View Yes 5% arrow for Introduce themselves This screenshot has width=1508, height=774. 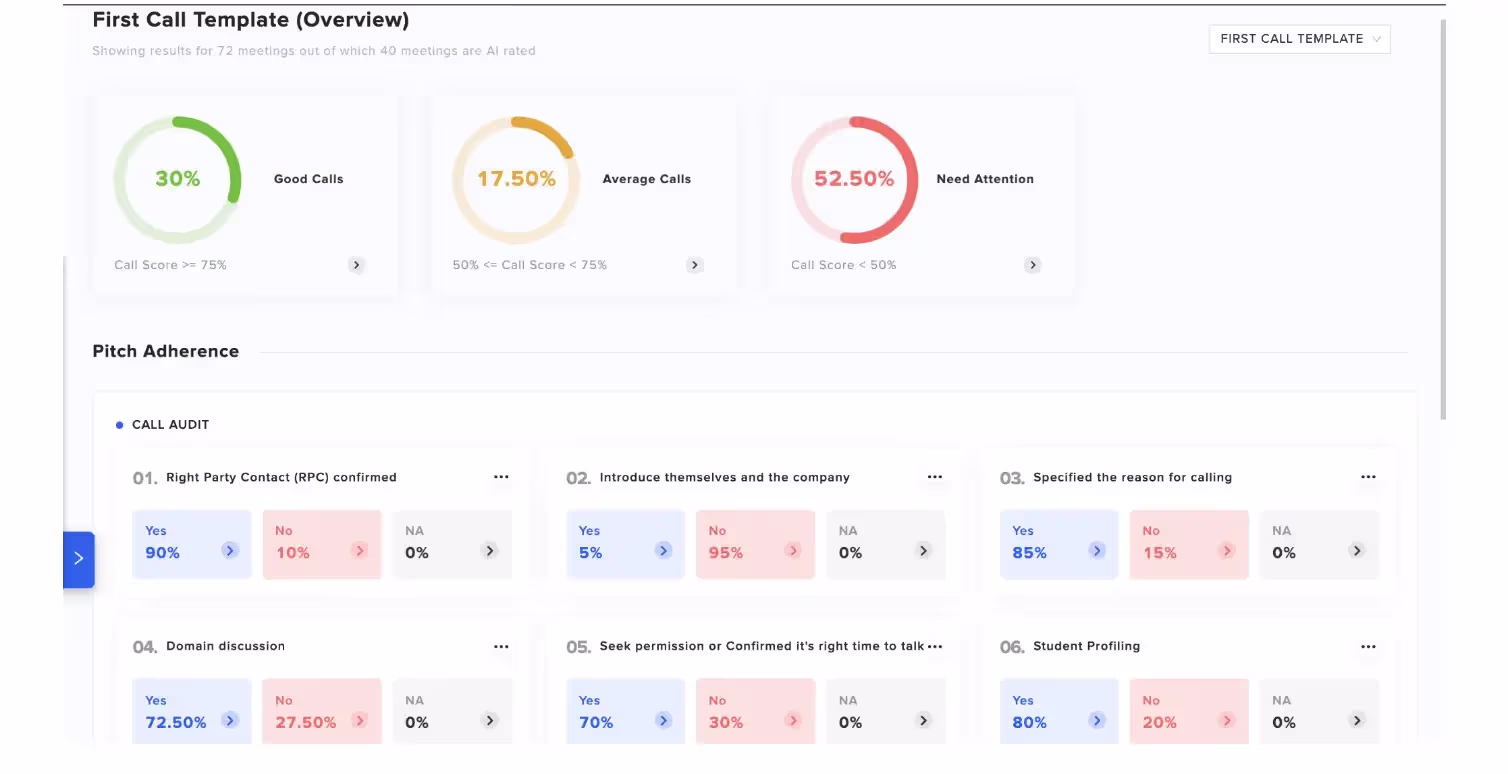pos(663,550)
